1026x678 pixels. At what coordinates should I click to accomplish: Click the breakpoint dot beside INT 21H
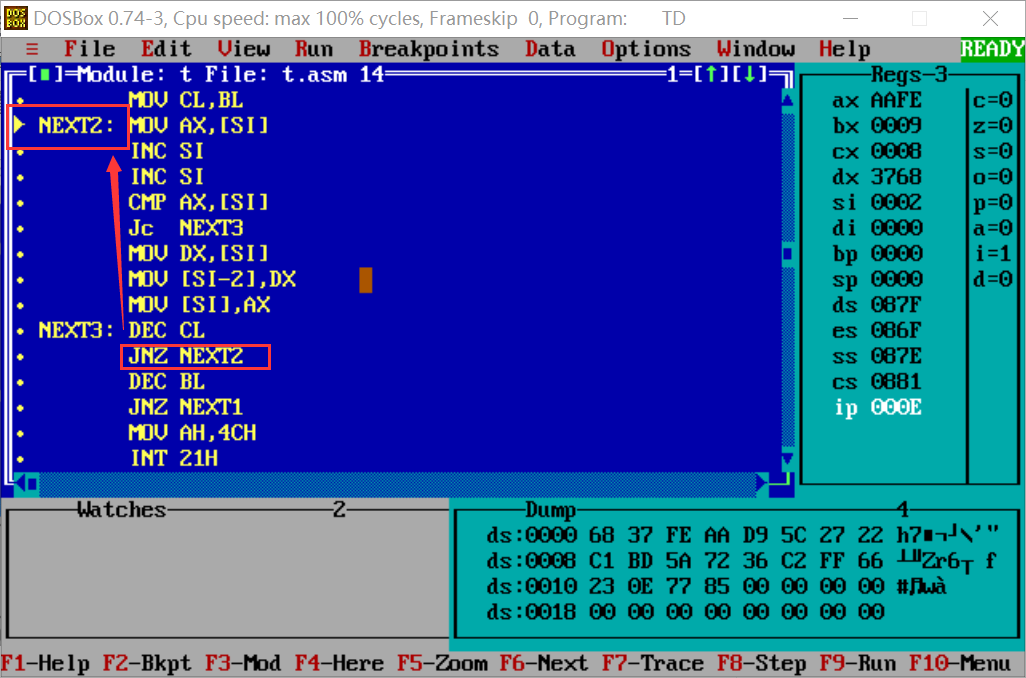click(x=20, y=459)
